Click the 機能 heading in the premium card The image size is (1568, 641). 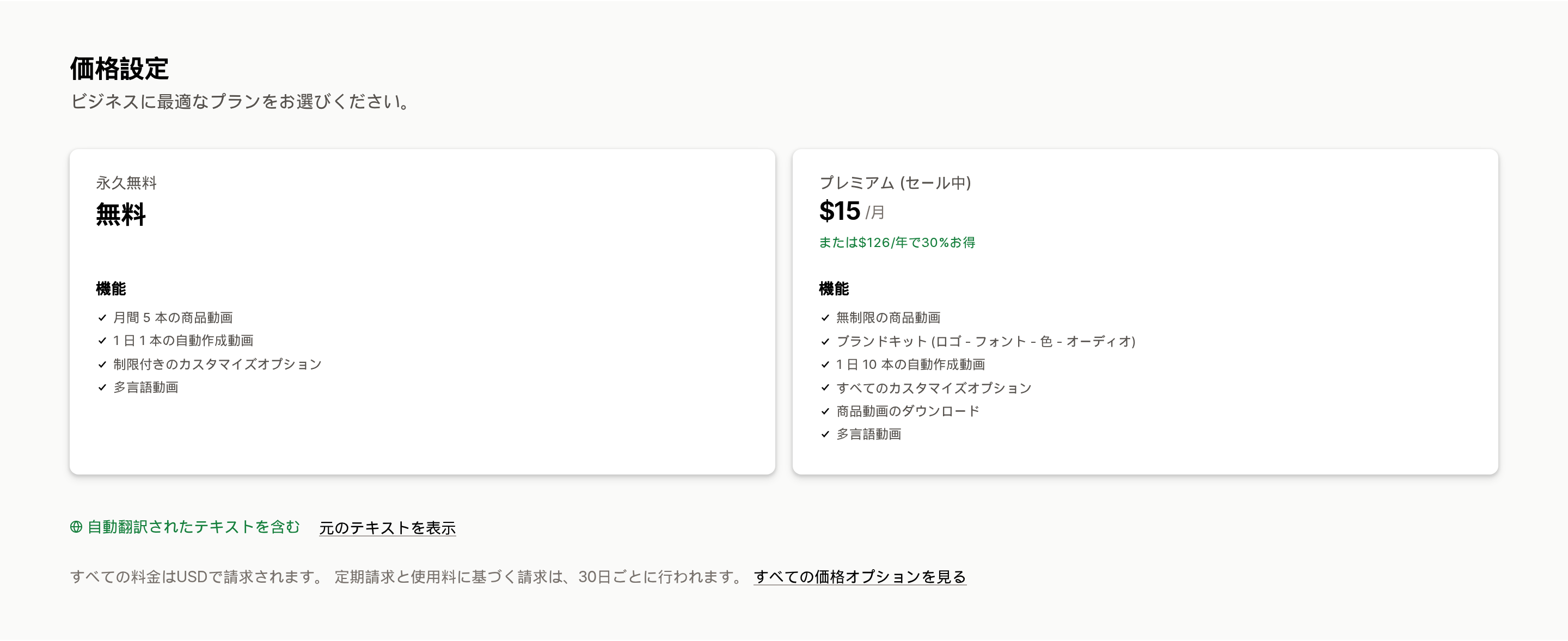point(834,288)
